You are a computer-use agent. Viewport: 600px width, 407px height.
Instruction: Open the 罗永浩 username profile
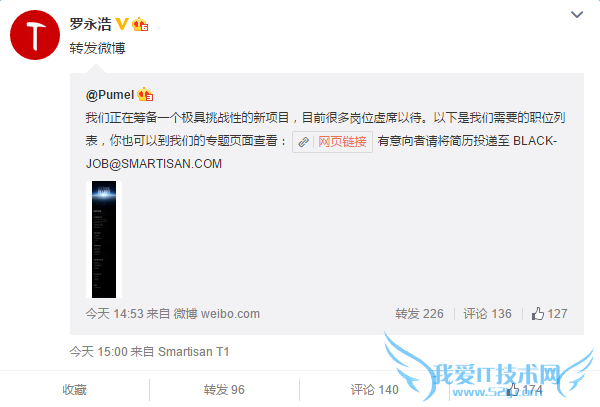point(90,24)
